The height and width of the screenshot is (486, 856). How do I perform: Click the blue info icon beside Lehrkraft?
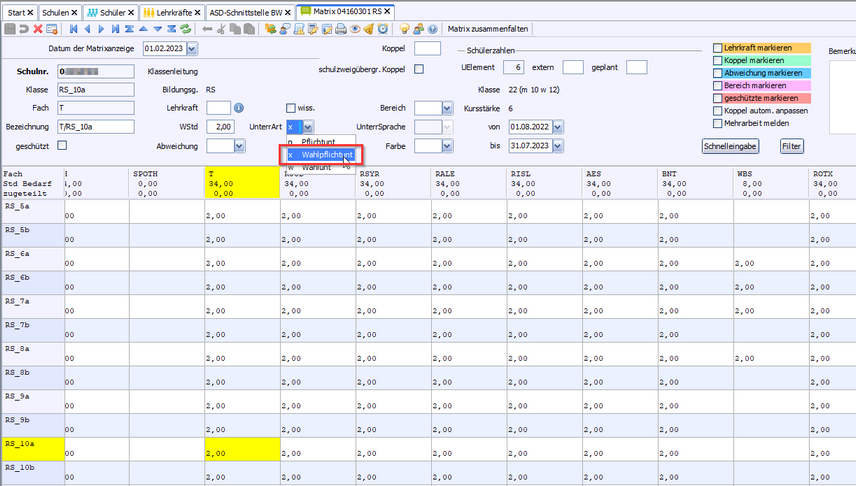[x=239, y=108]
